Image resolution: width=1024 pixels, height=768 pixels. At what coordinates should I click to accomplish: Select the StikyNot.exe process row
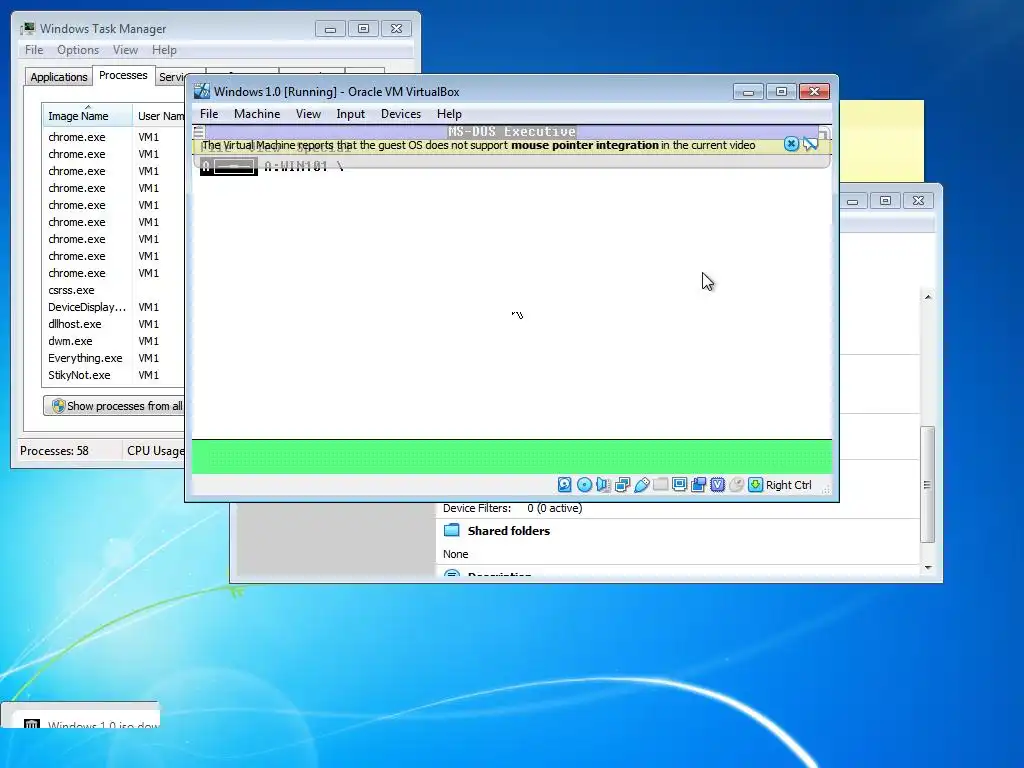[x=114, y=375]
